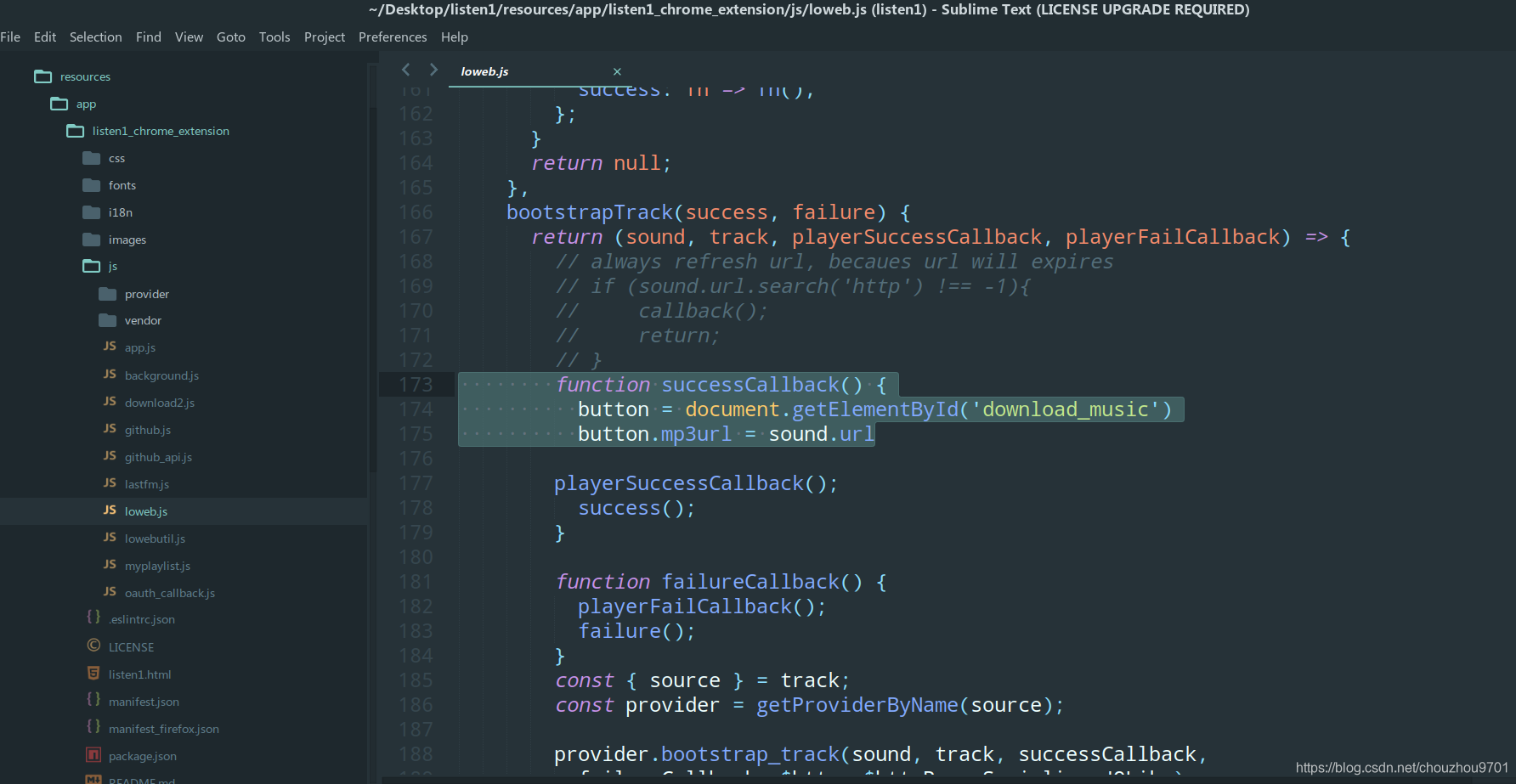The image size is (1516, 784).
Task: Open package.json file name in sidebar
Action: (143, 756)
